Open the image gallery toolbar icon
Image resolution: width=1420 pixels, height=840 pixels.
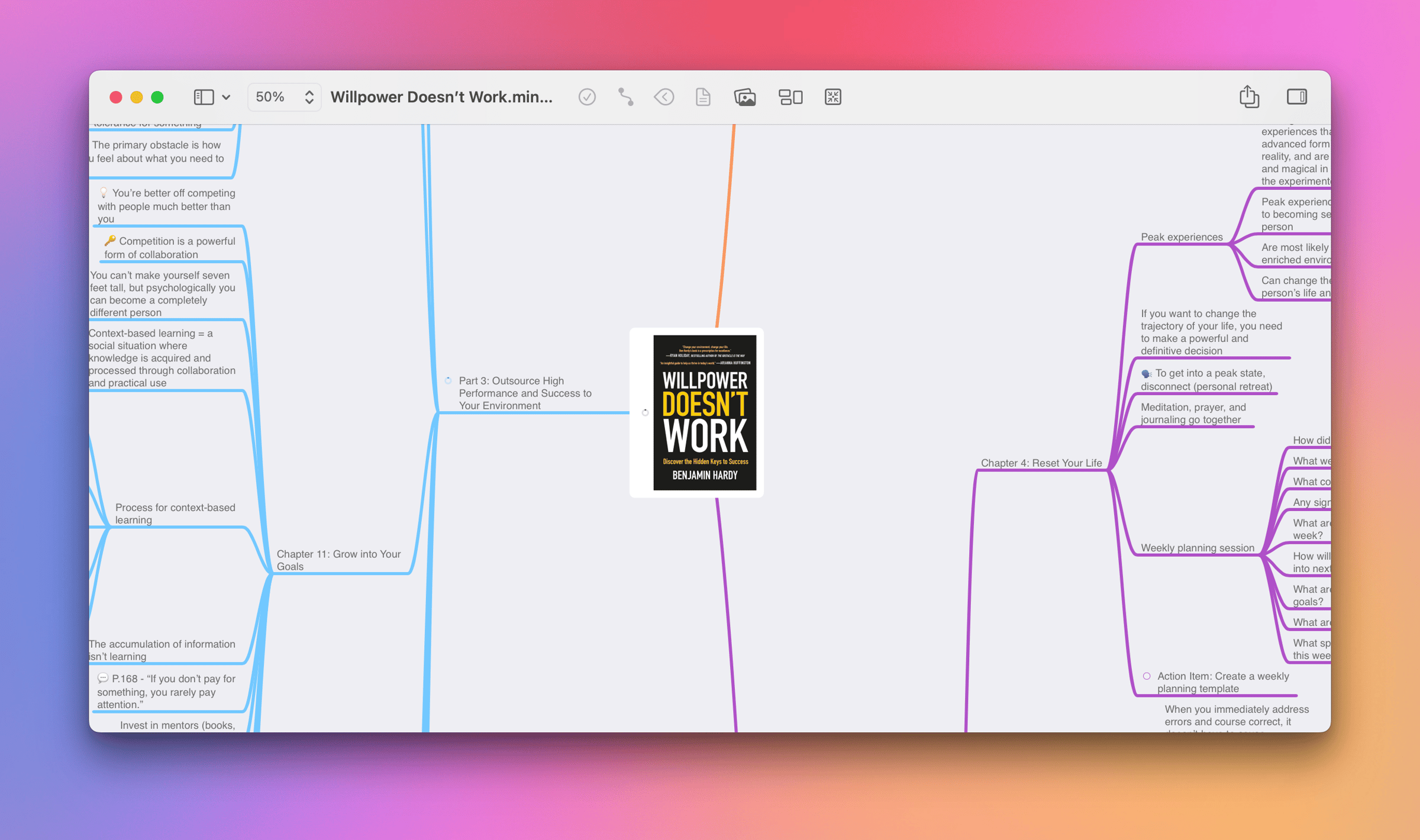[745, 97]
